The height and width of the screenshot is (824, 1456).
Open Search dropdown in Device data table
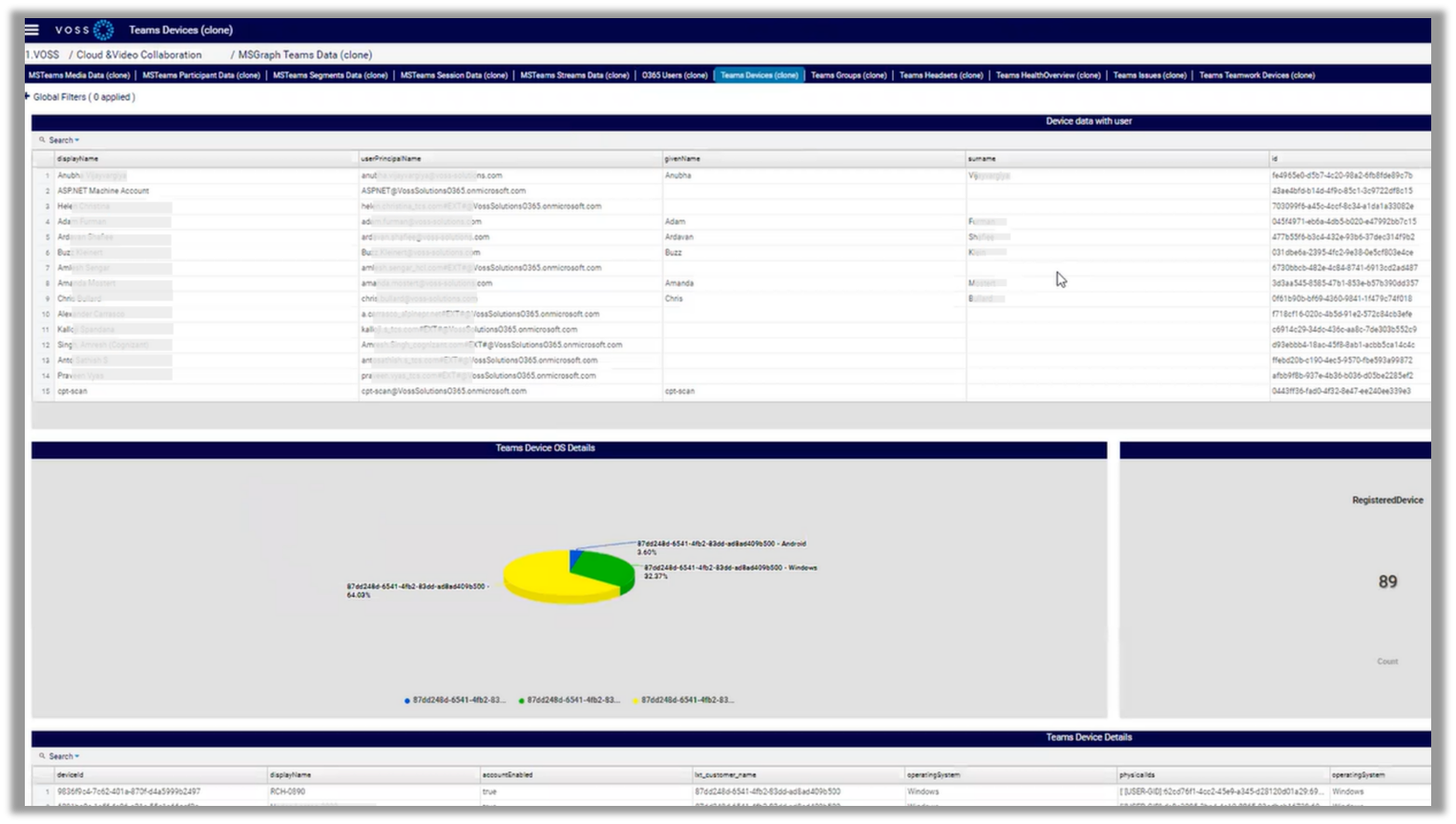(64, 140)
